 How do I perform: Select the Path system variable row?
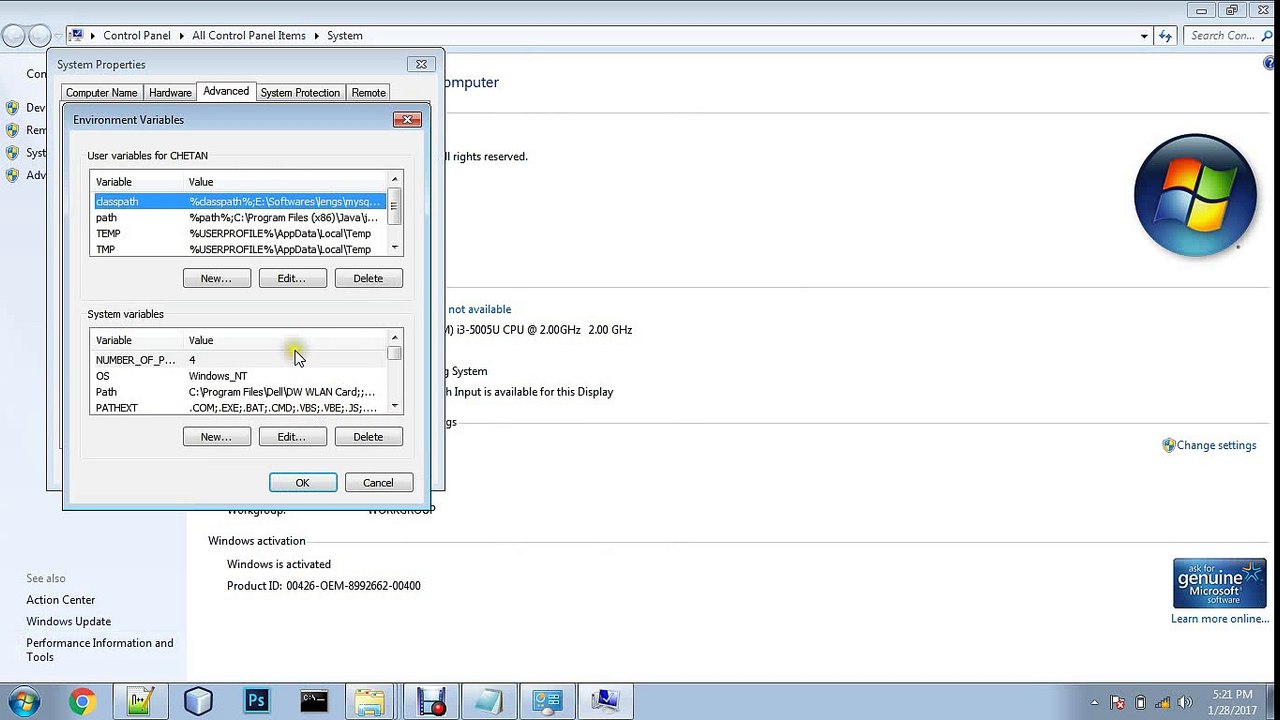point(239,392)
